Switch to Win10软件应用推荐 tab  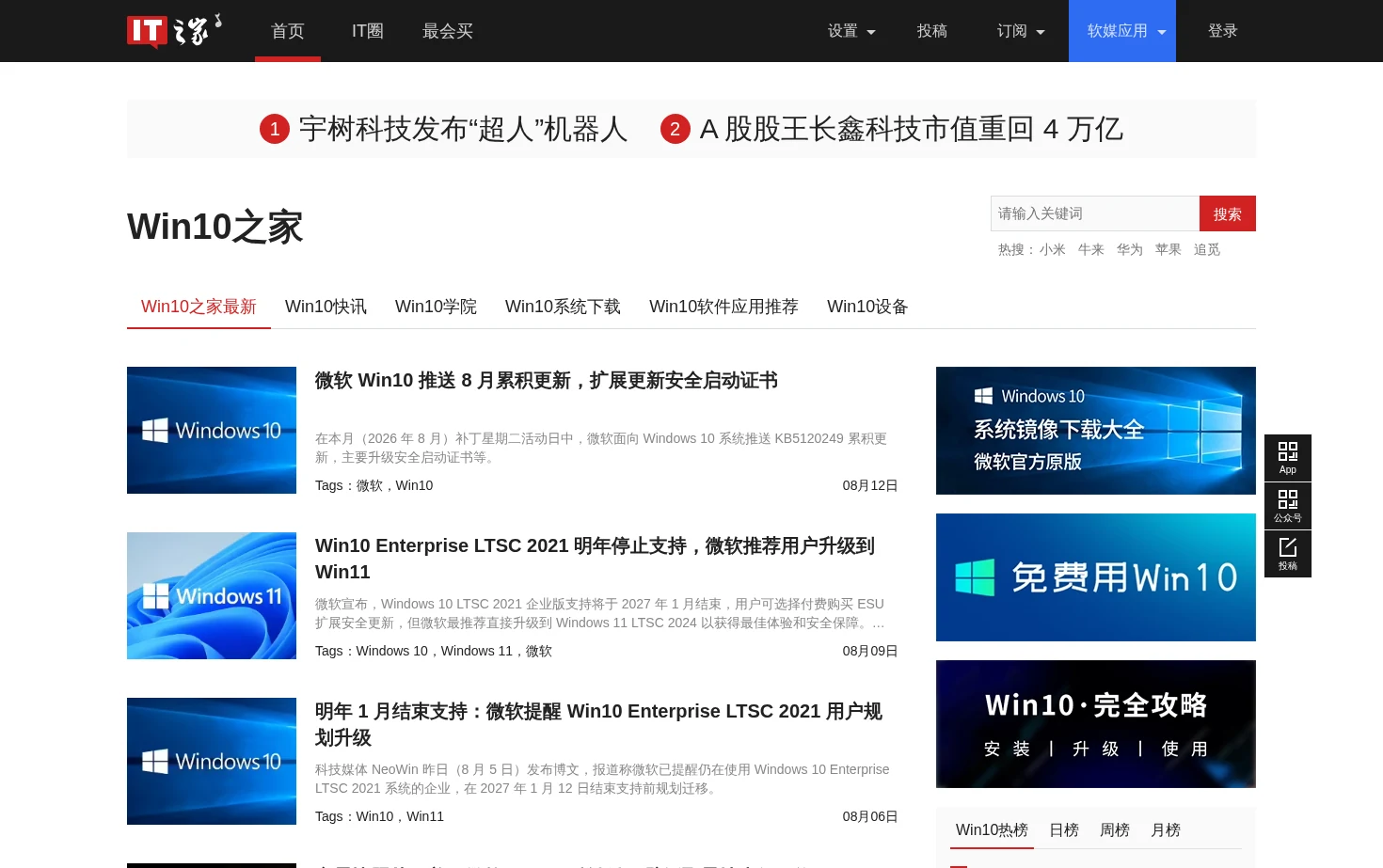[x=723, y=307]
